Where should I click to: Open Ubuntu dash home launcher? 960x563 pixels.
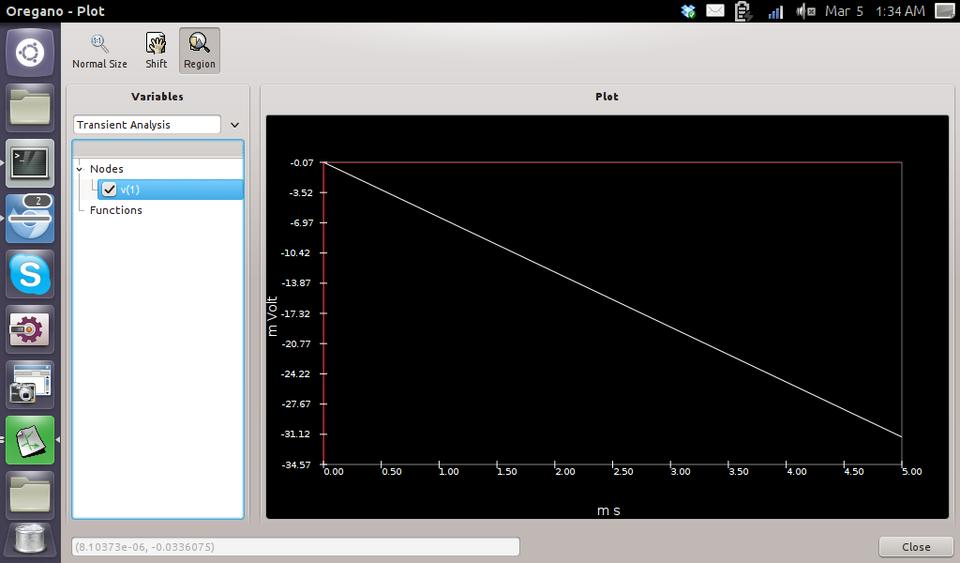[x=30, y=53]
